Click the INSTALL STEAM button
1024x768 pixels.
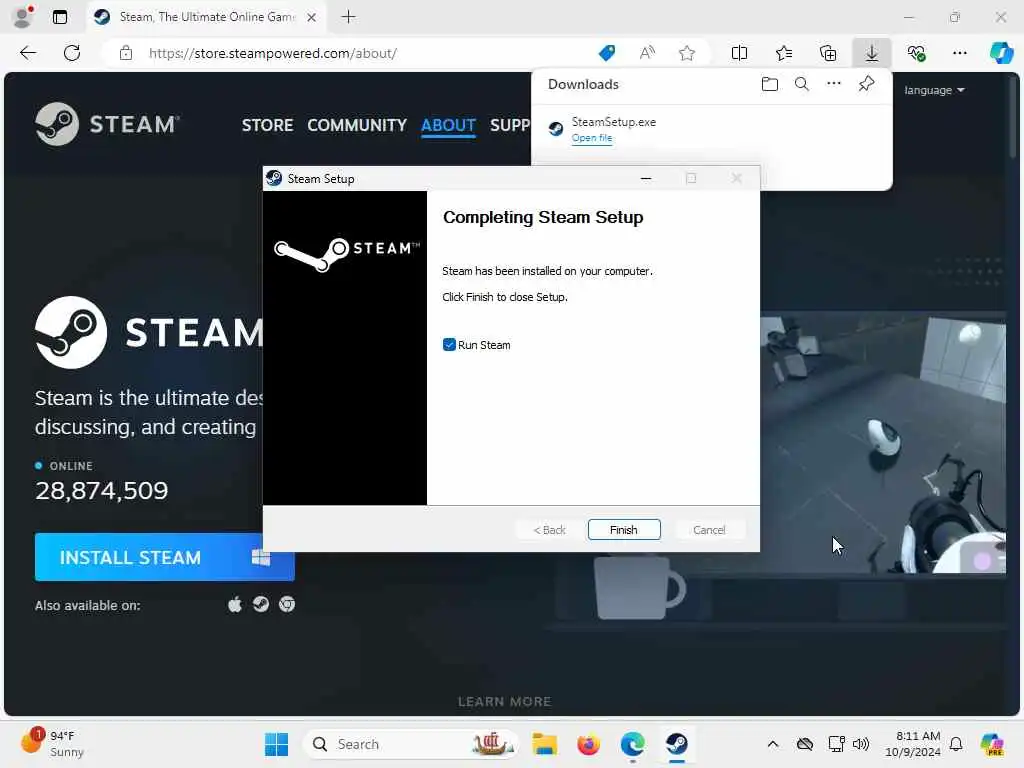coord(165,557)
